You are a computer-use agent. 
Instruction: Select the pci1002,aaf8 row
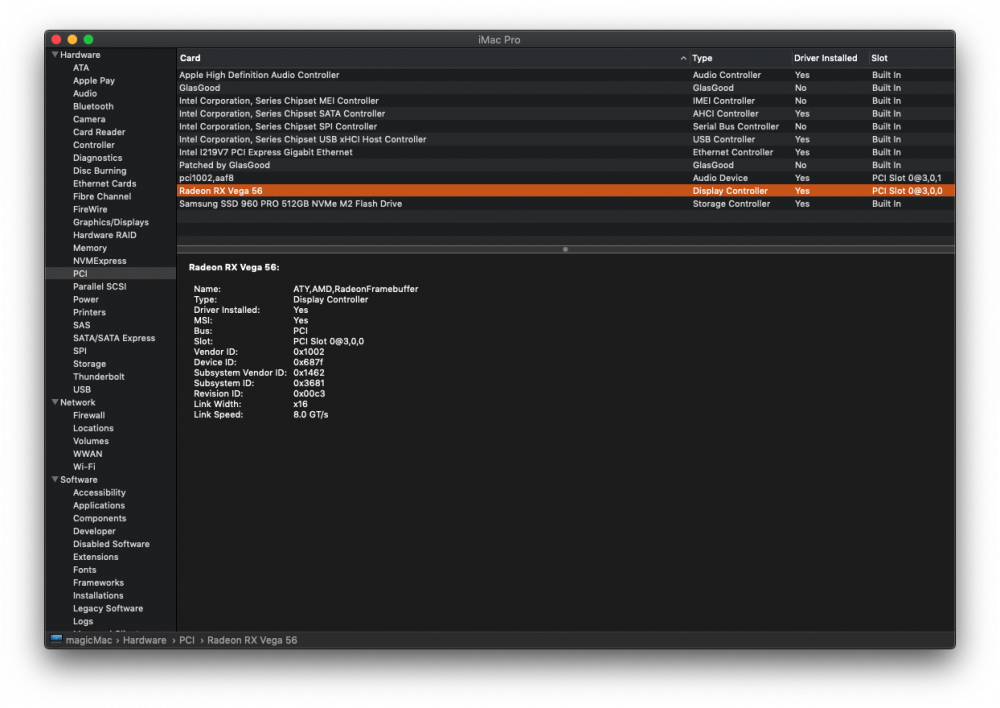tap(566, 178)
